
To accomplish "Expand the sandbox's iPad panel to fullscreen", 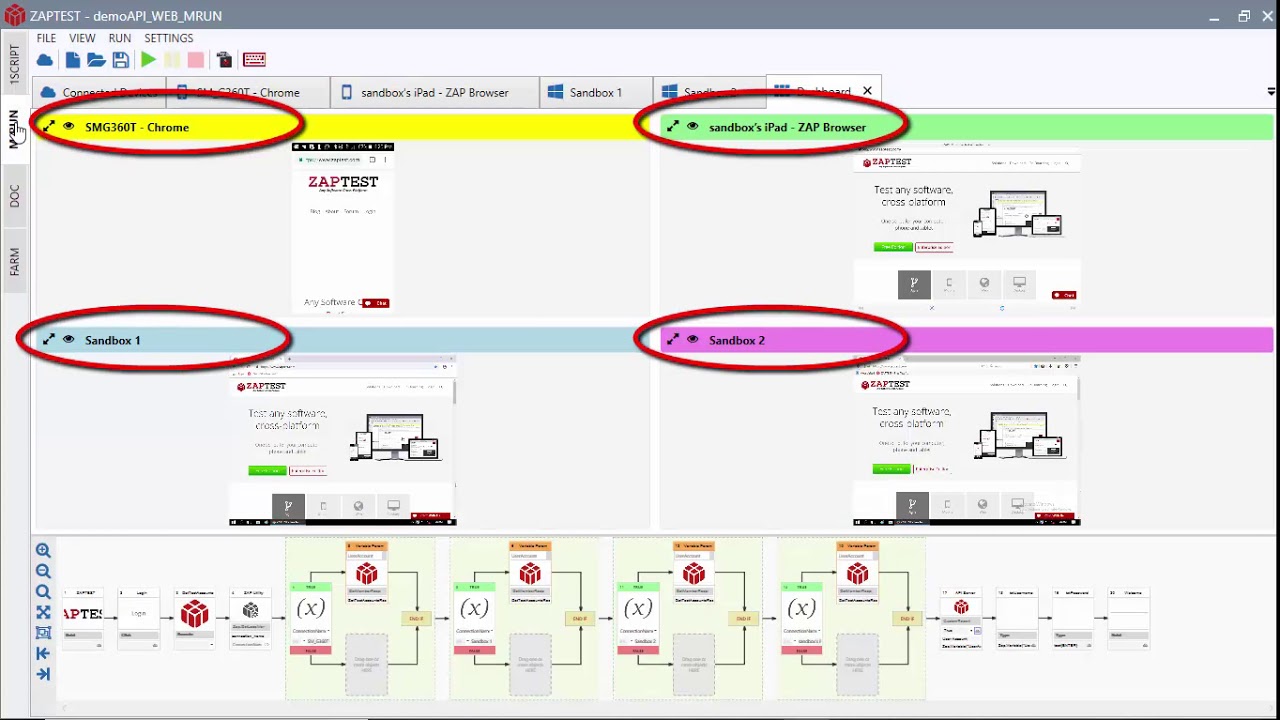I will [672, 127].
